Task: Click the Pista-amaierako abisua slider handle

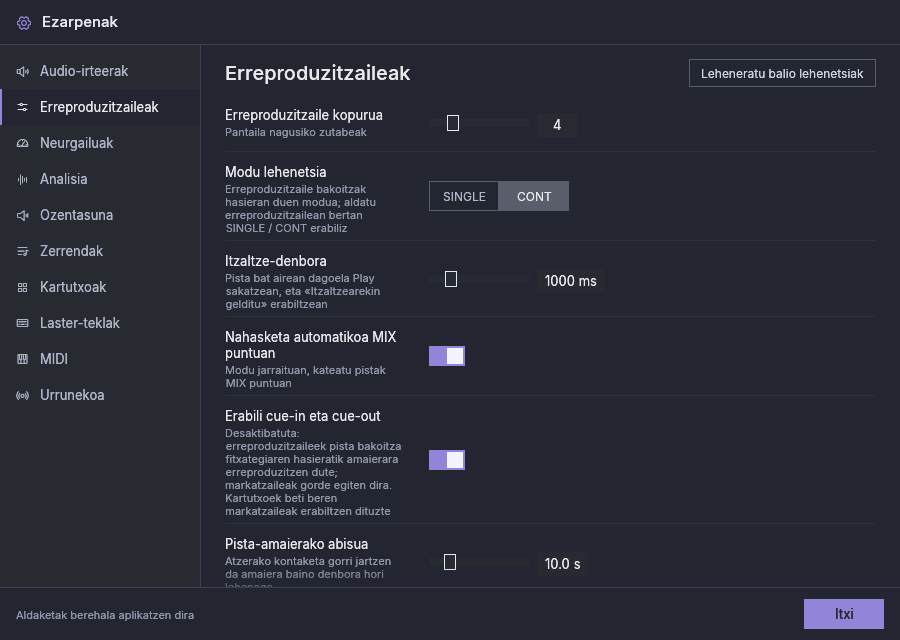Action: tap(450, 562)
